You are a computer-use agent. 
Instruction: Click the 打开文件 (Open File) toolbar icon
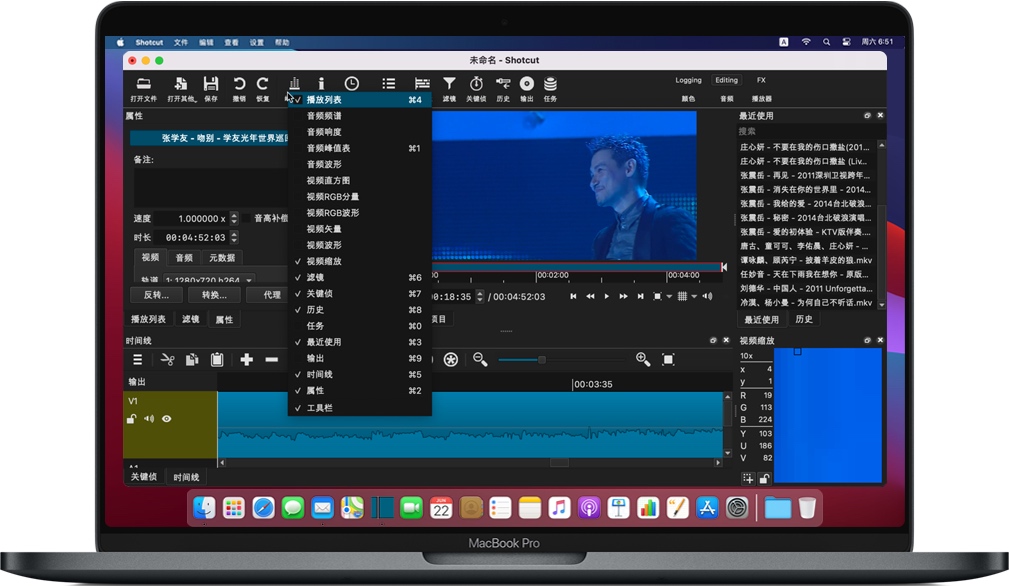point(145,84)
